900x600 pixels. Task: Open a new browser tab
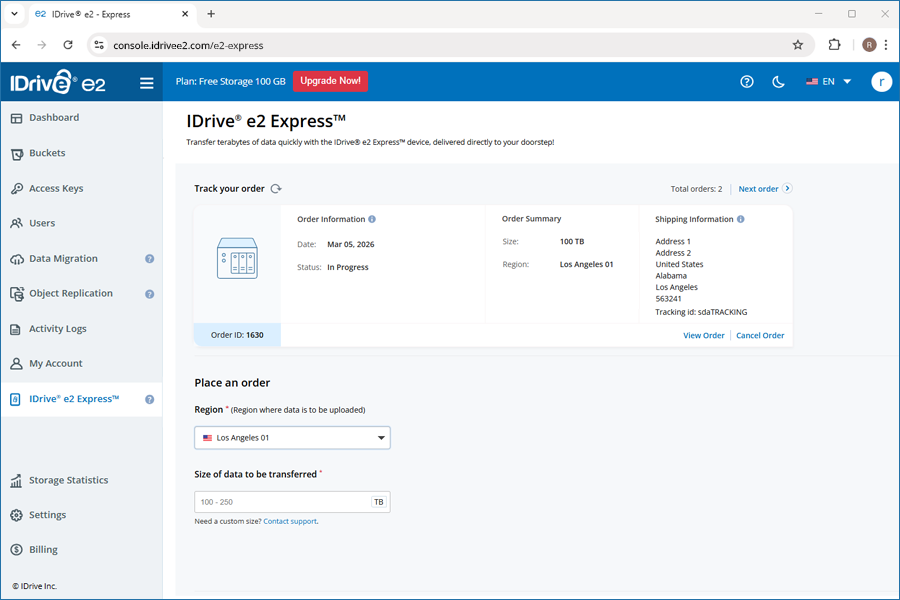(x=211, y=14)
